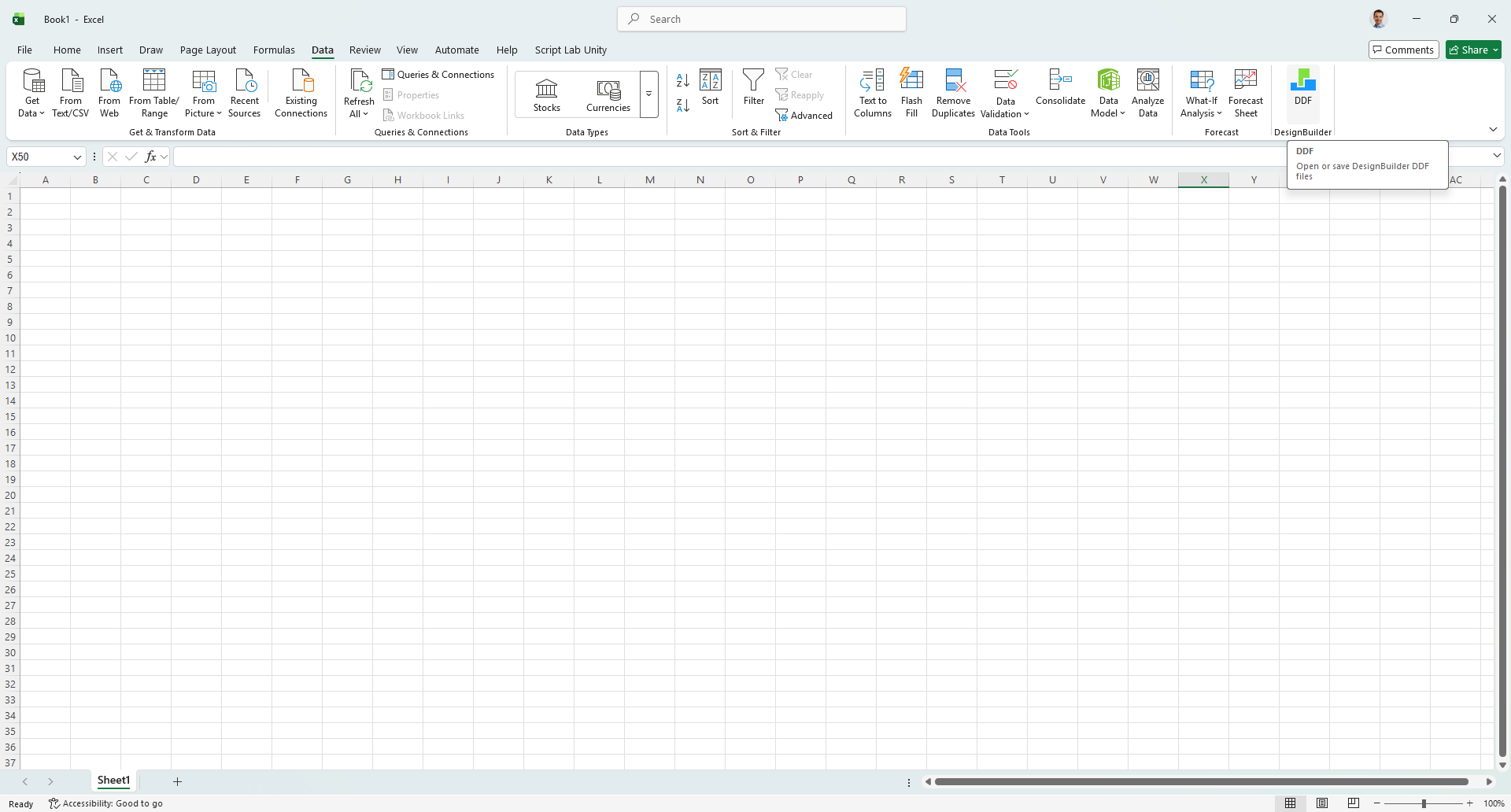1511x812 pixels.
Task: Go to the Page Layout tab
Action: [208, 50]
